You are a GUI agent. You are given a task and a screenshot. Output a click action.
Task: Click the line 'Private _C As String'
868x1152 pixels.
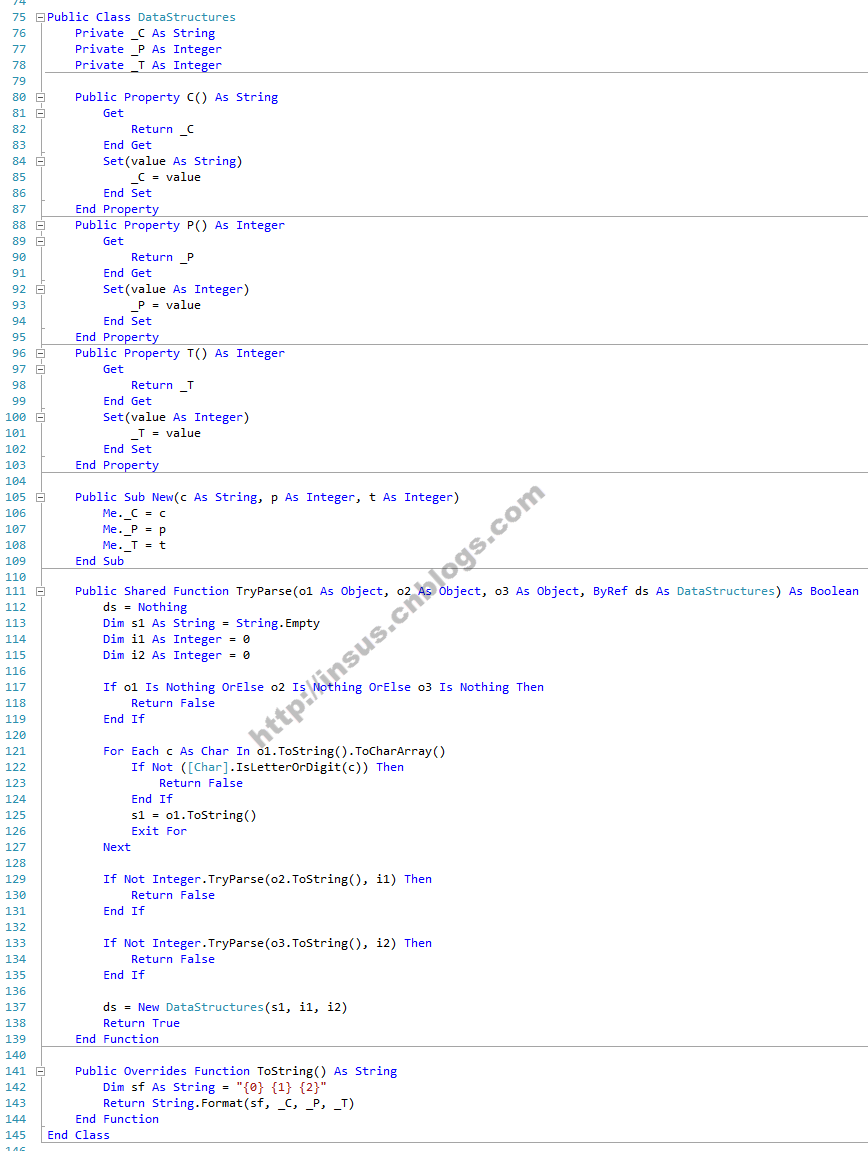coord(145,33)
